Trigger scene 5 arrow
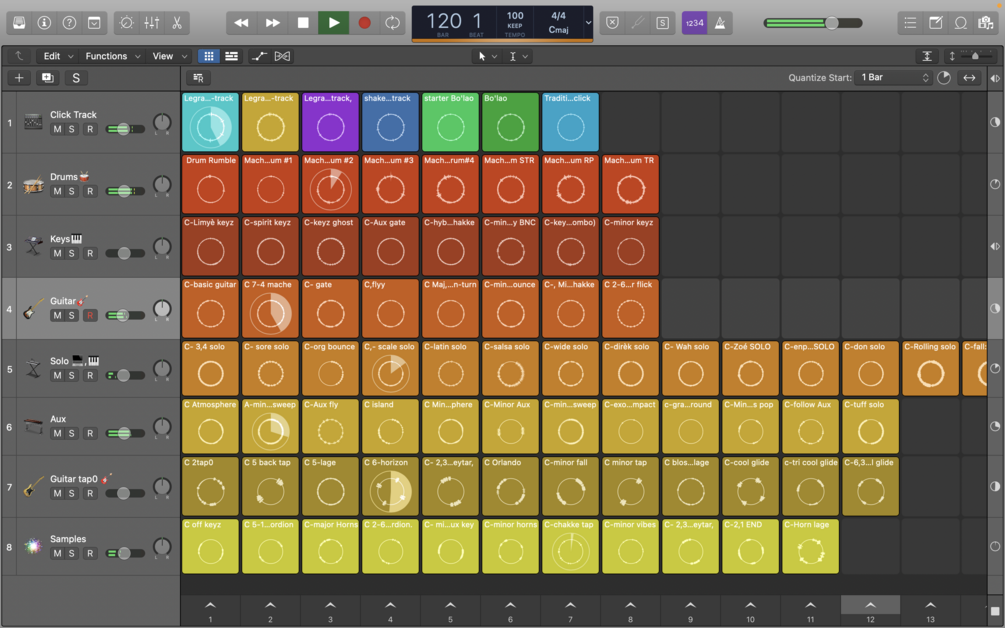Image resolution: width=1005 pixels, height=628 pixels. [x=451, y=606]
